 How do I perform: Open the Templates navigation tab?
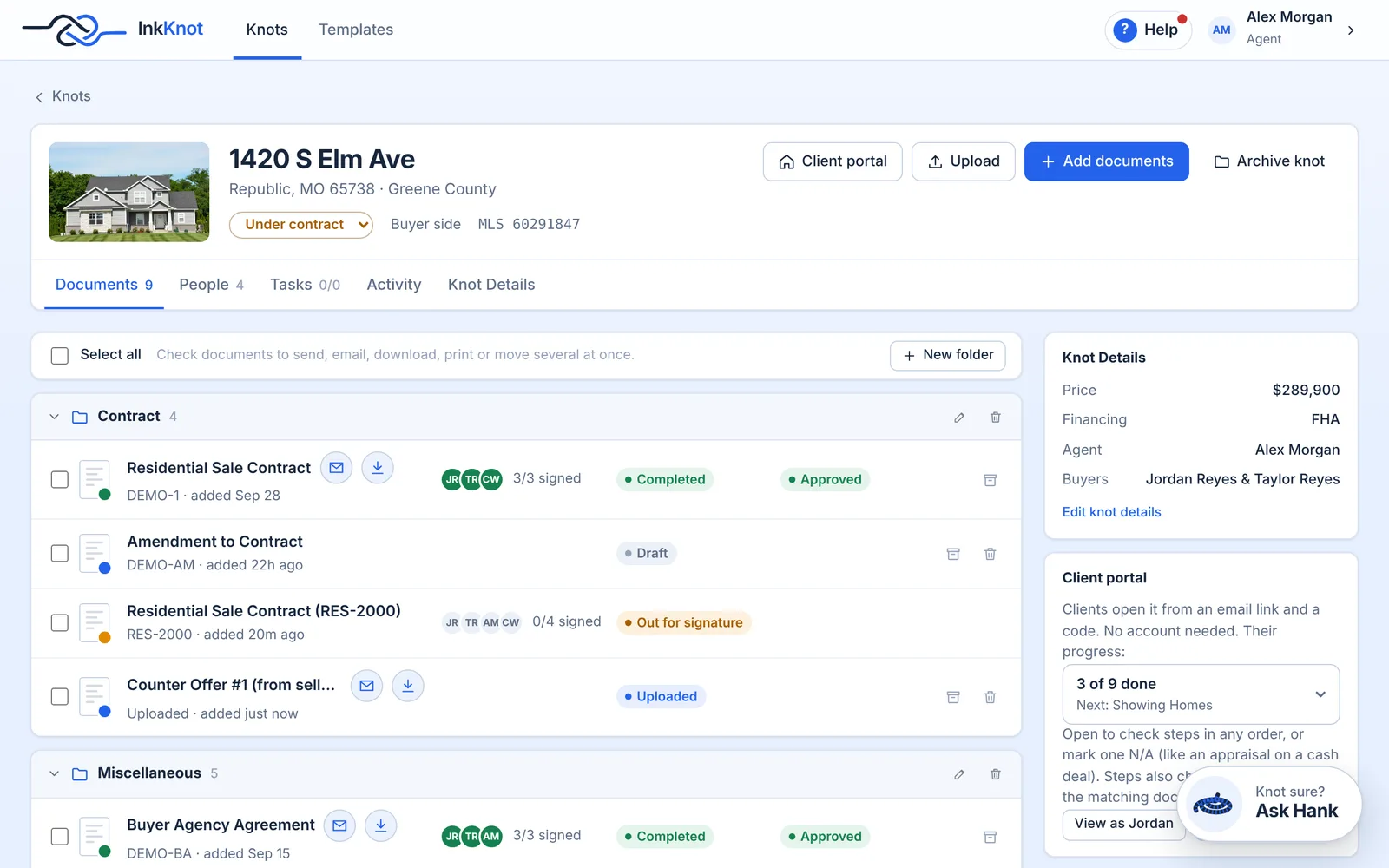pos(356,30)
